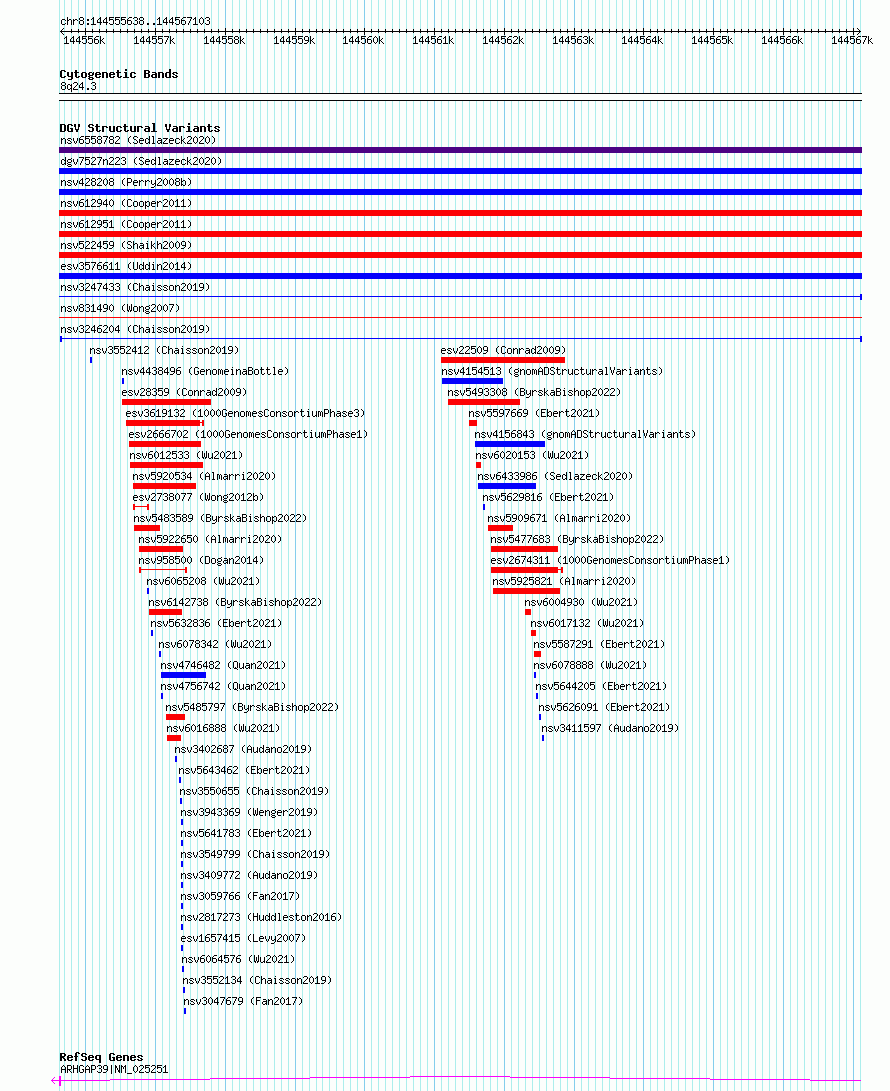
Task: Click nsv2817273 (Huddleston2016) label
Action: (x=261, y=917)
